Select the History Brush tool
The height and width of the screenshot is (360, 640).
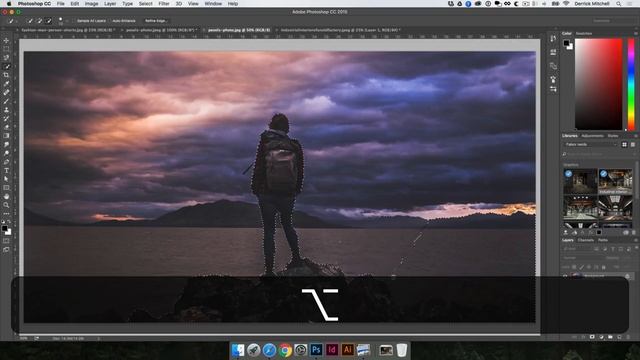[6, 118]
